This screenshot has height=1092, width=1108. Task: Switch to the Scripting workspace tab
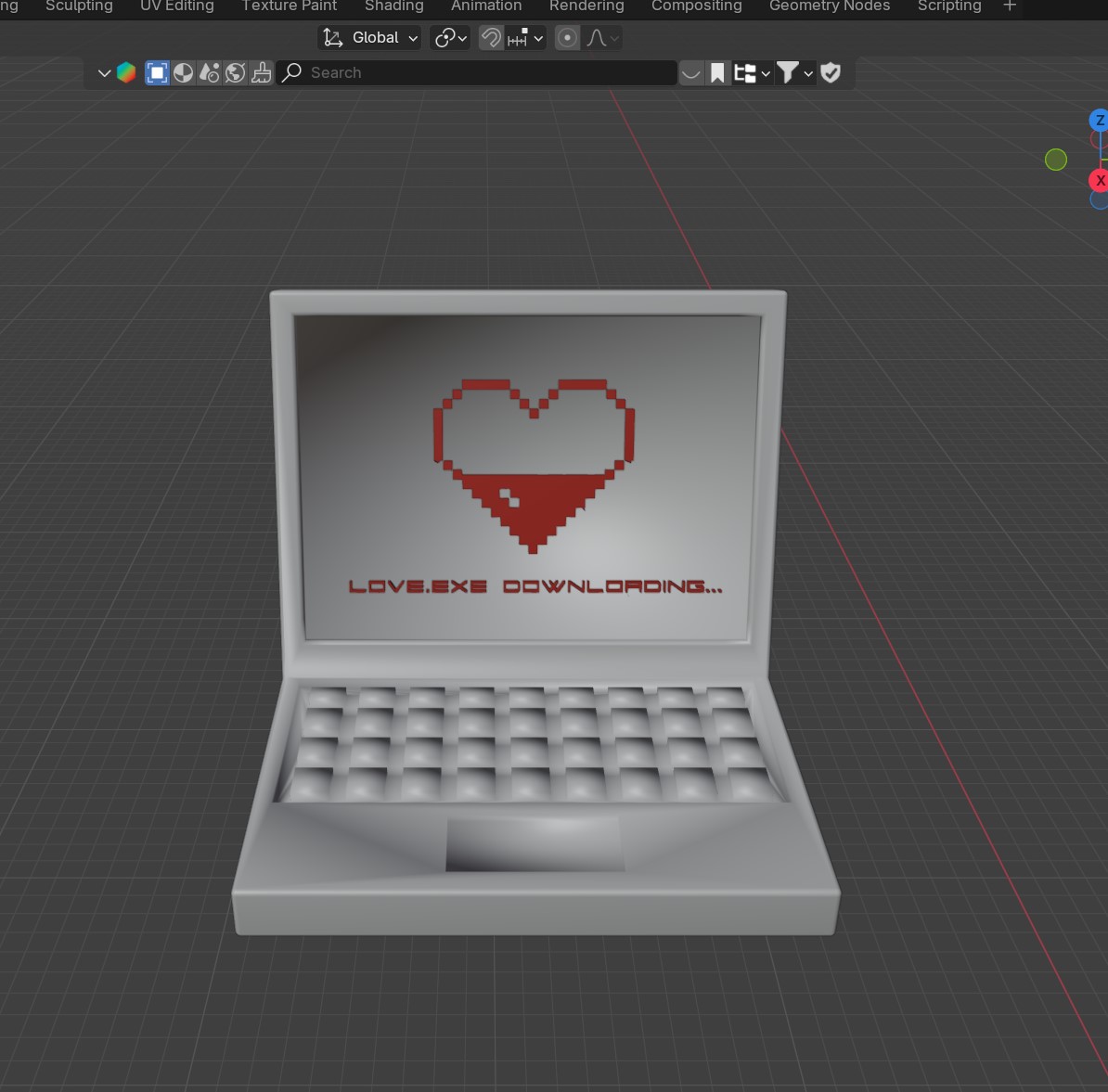[949, 6]
